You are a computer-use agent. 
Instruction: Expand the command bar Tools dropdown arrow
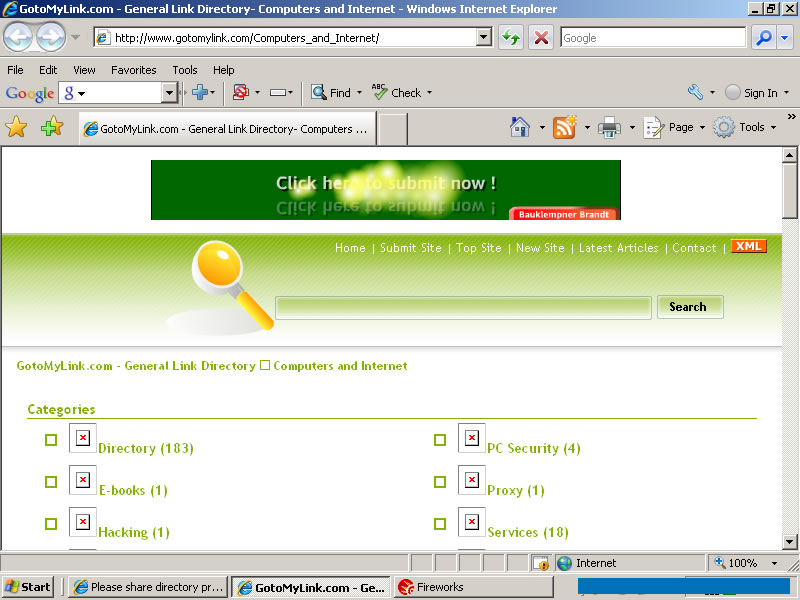coord(773,127)
